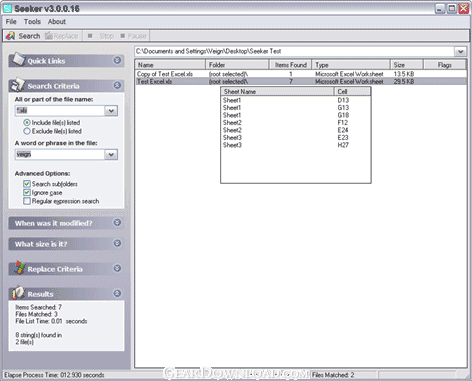The image size is (472, 381).
Task: Select Copy of Test Excel.xls row
Action: (301, 74)
